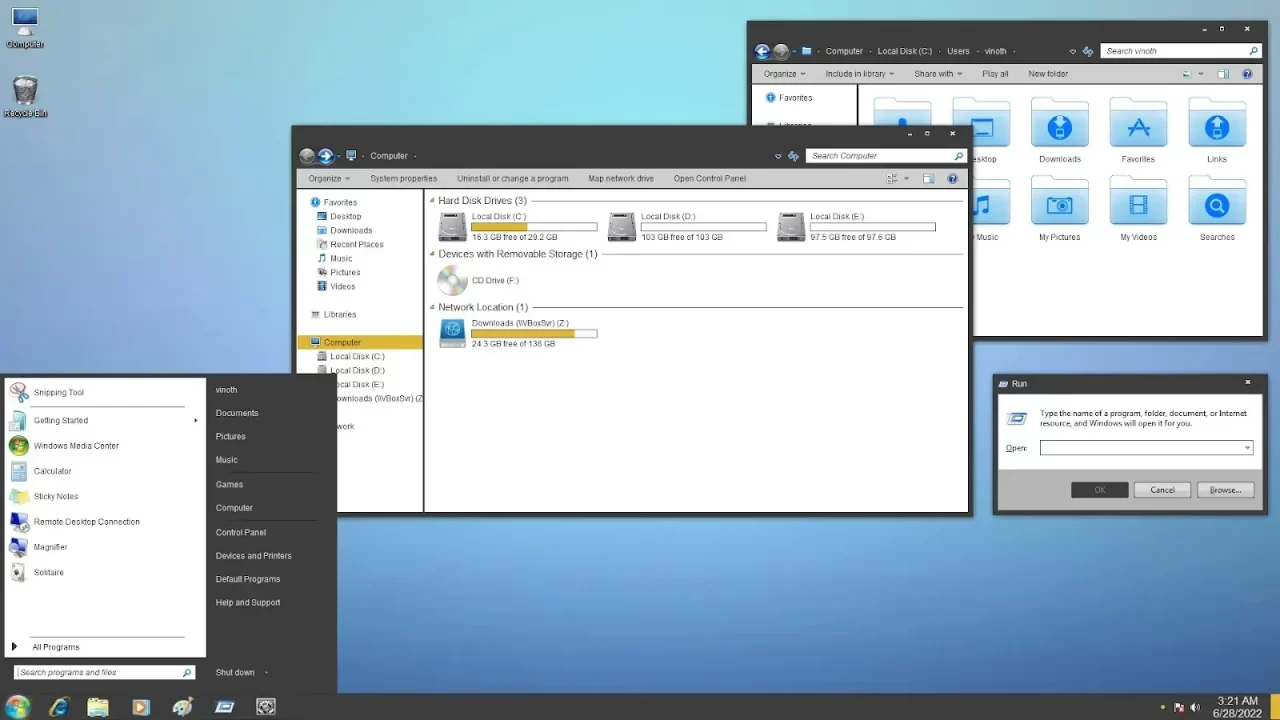
Task: Expand the Open combo box in Run
Action: coord(1247,448)
